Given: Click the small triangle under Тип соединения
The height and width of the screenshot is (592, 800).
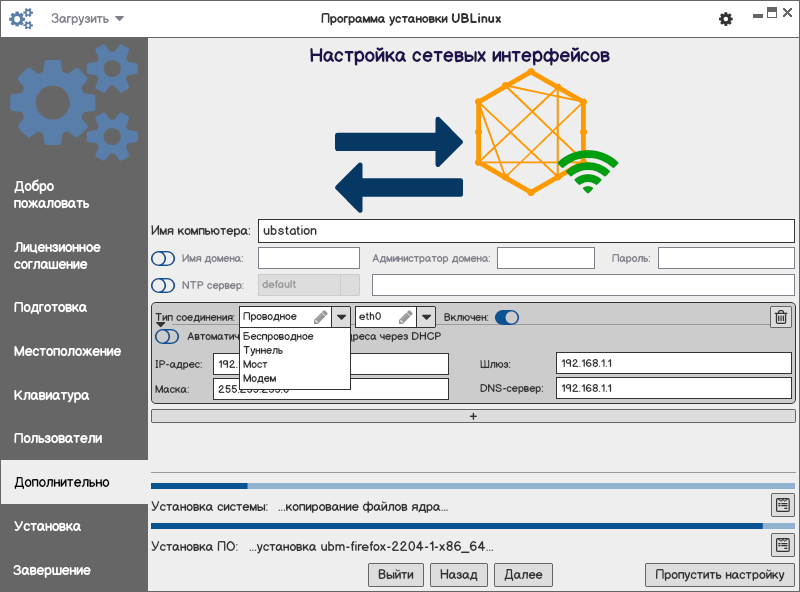Looking at the screenshot, I should 161,325.
